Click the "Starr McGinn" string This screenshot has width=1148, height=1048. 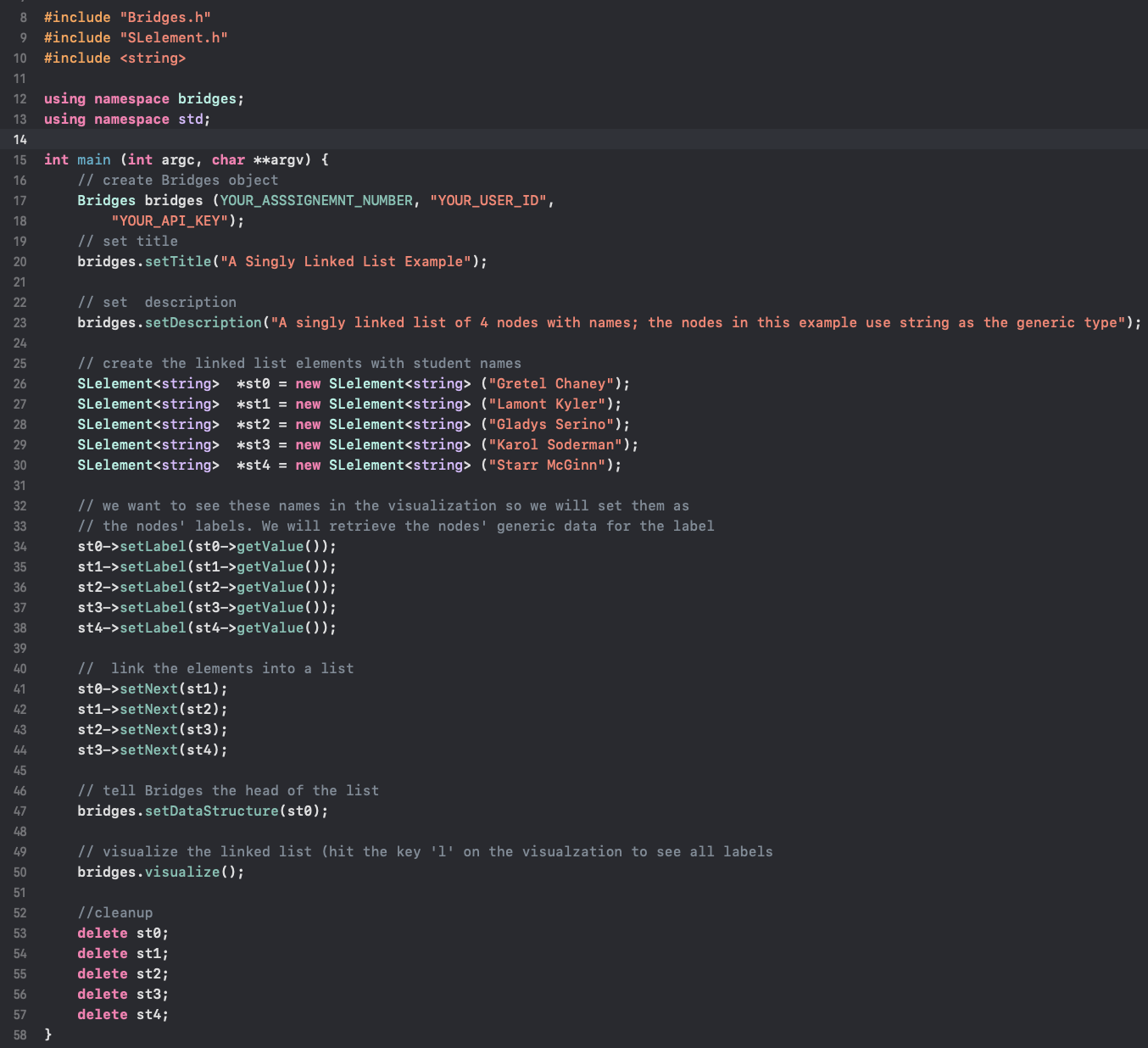click(x=547, y=465)
